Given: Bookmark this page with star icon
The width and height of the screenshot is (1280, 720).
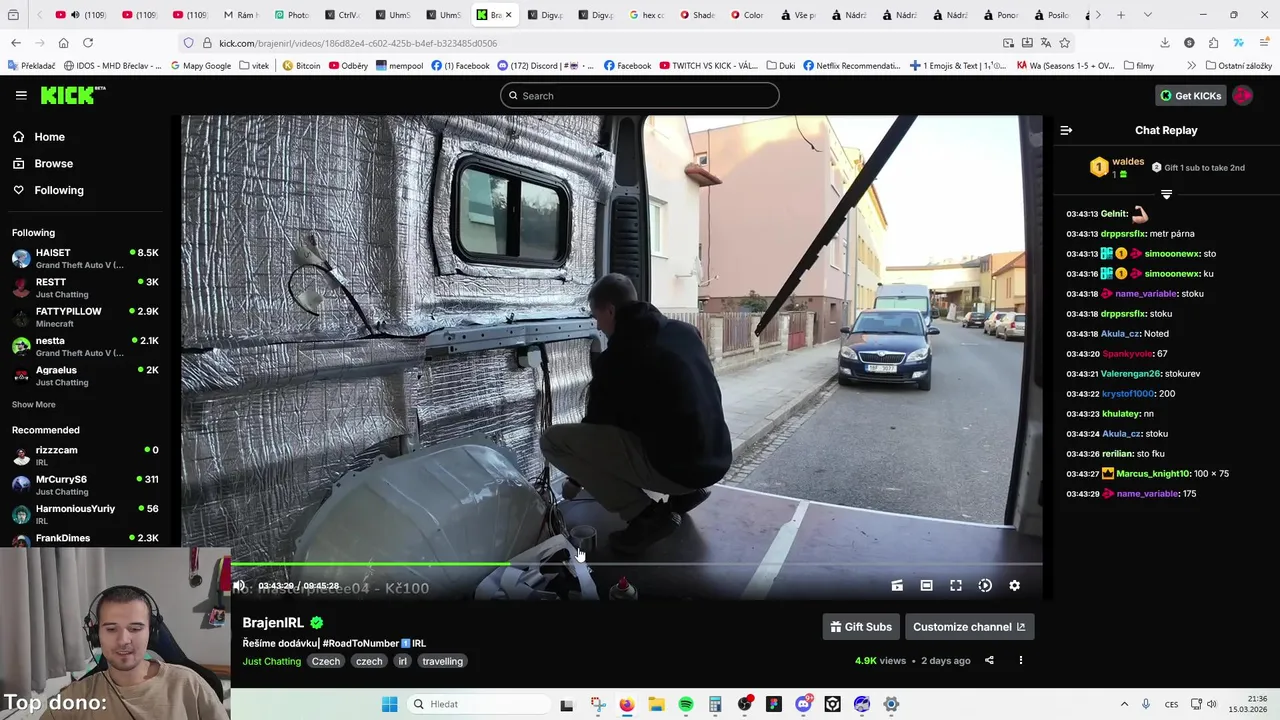Looking at the screenshot, I should [1064, 43].
